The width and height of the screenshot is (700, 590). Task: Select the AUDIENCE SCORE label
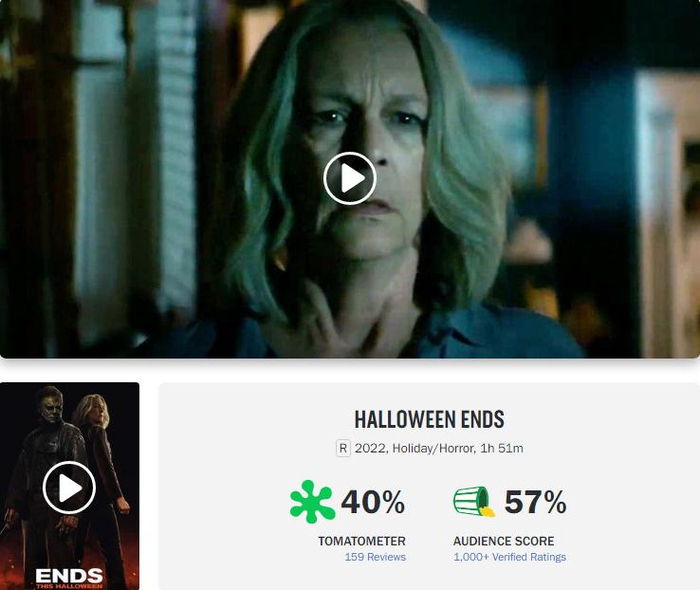[504, 541]
